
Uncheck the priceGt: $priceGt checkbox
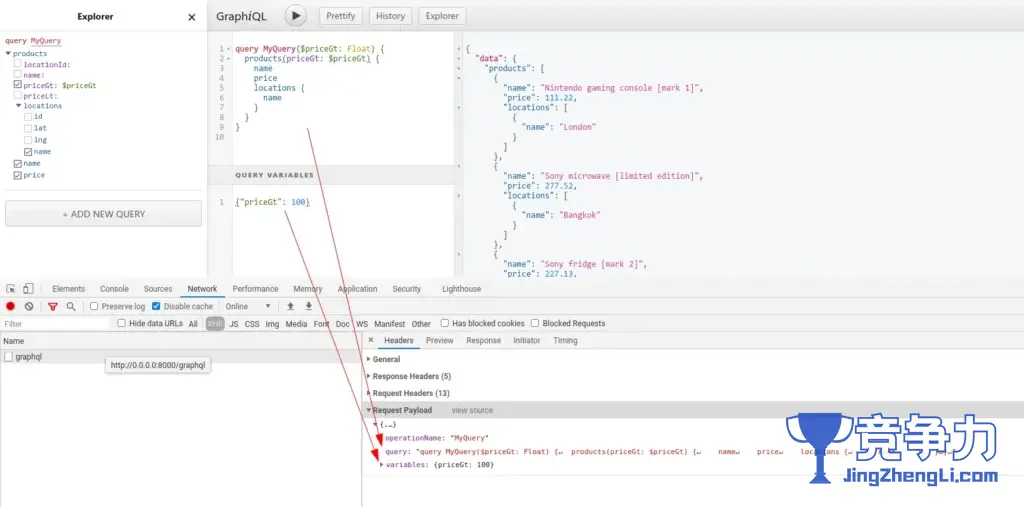click(18, 85)
